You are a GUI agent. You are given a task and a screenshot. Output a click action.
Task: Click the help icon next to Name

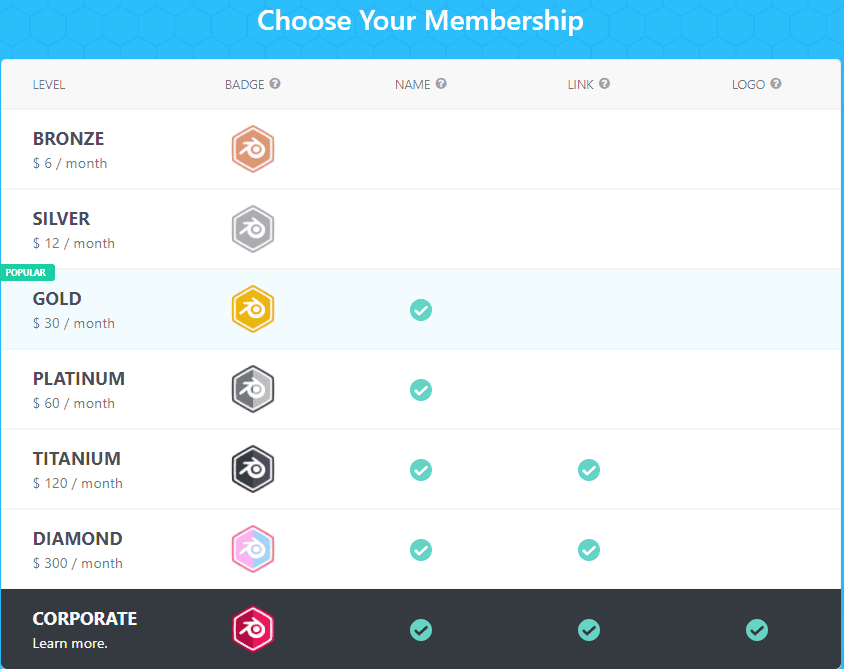[x=441, y=84]
